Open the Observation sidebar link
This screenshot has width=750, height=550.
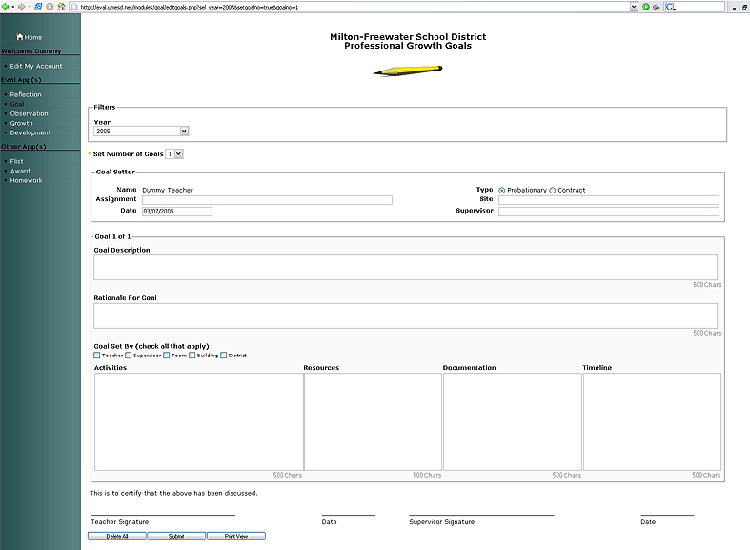pos(29,113)
